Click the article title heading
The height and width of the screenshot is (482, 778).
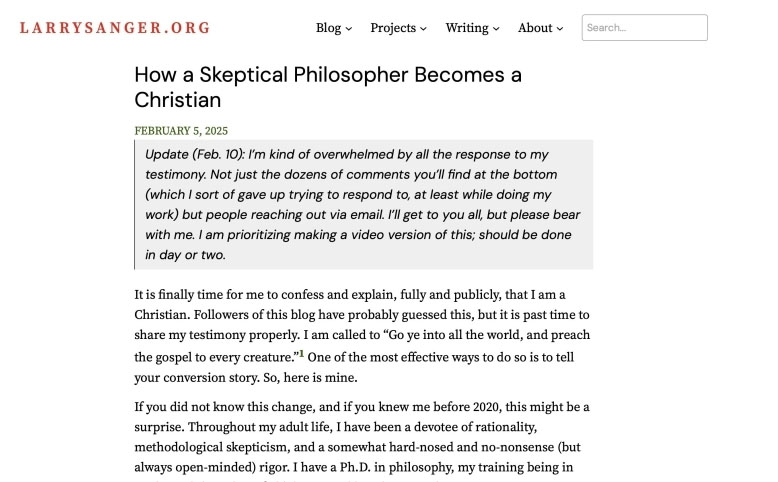pyautogui.click(x=328, y=87)
